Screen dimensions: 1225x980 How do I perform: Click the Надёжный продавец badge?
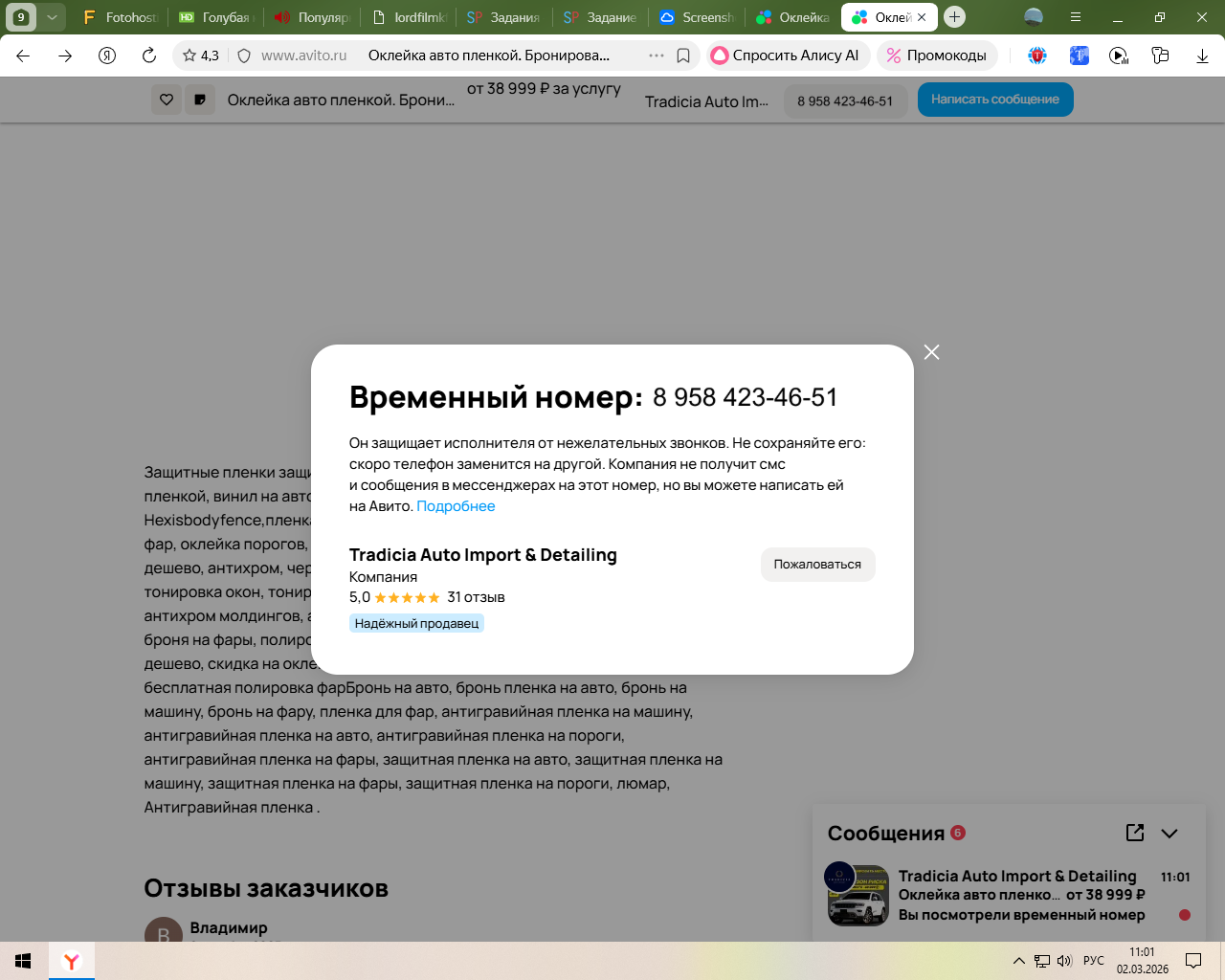point(416,623)
